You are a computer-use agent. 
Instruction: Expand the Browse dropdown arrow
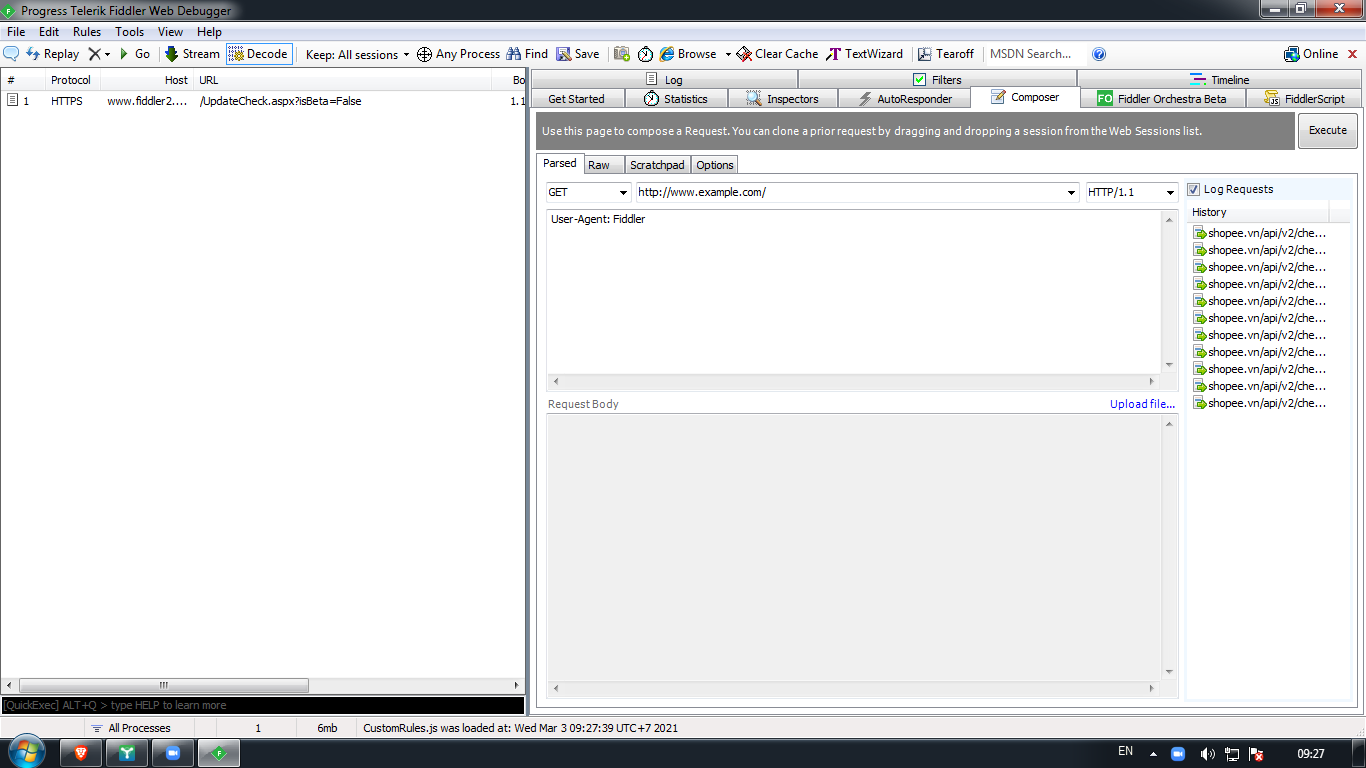(728, 54)
